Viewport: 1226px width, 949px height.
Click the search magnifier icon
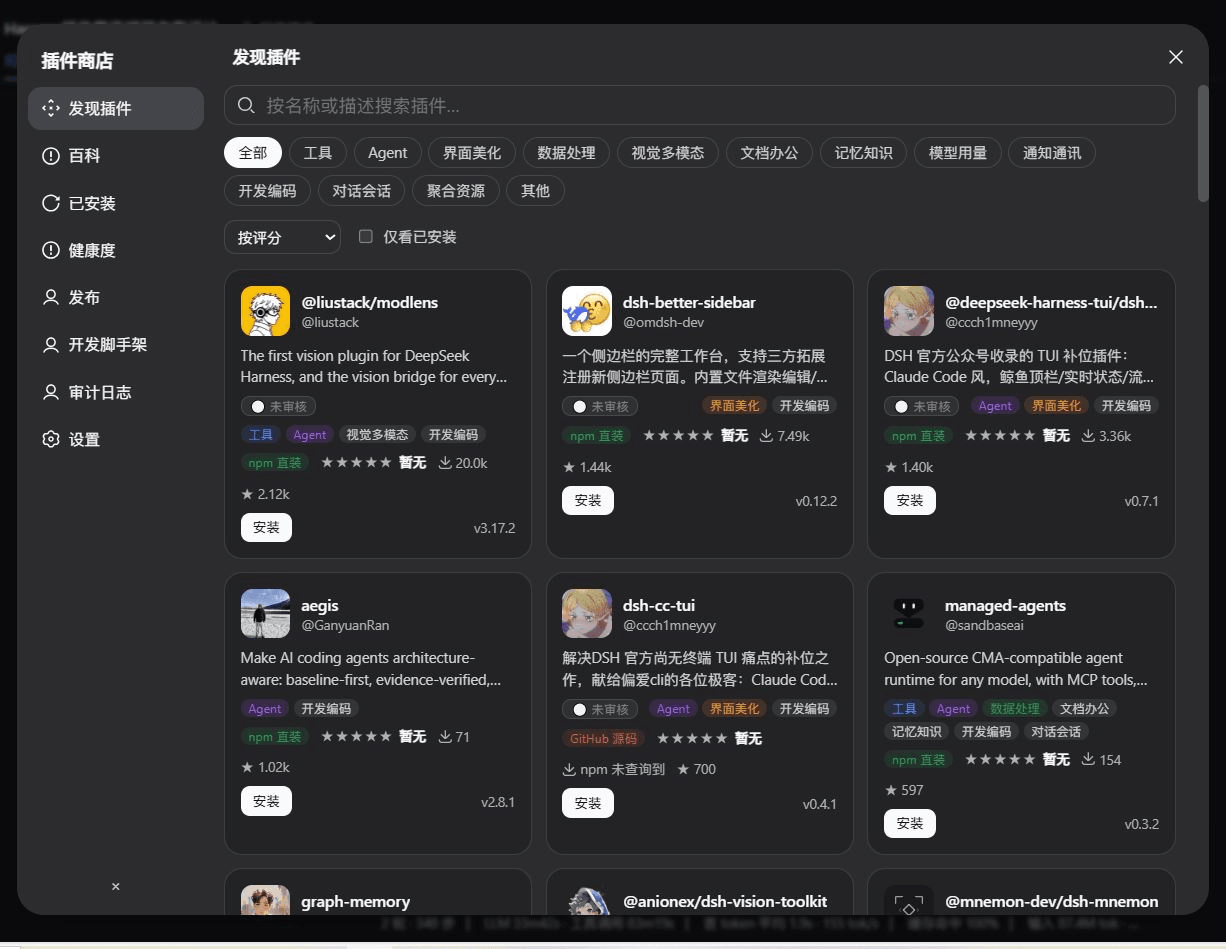pyautogui.click(x=246, y=105)
